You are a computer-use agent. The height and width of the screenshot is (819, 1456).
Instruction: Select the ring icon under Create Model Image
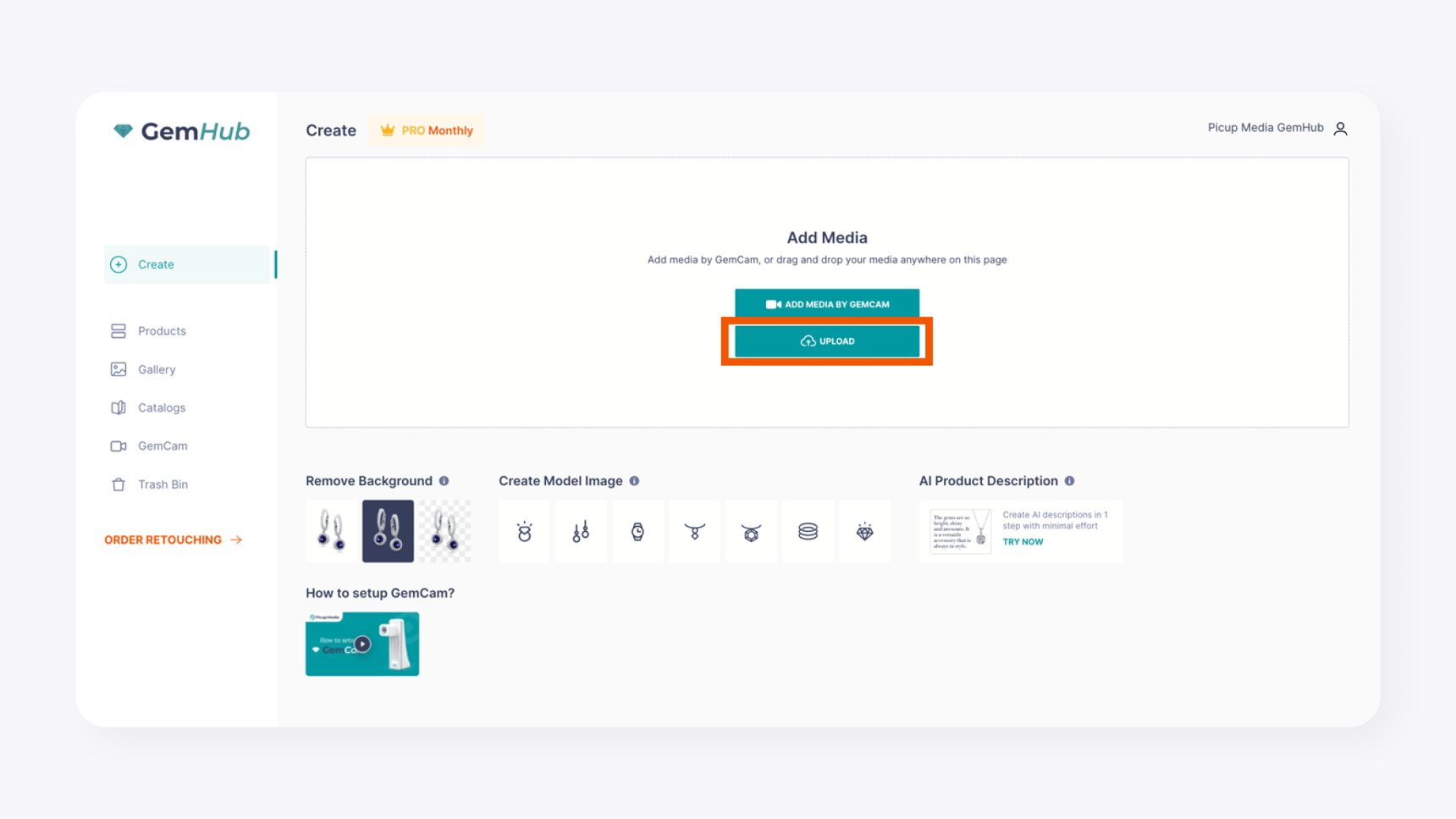coord(524,531)
